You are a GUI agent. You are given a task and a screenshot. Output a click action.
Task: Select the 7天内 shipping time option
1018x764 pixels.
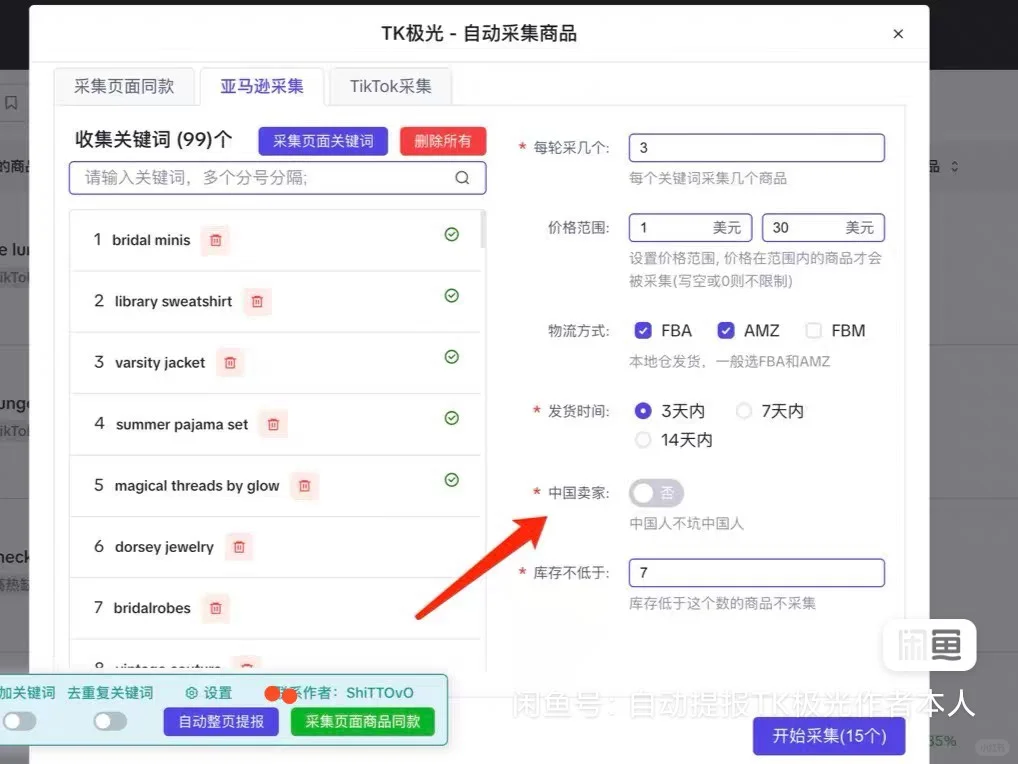point(744,411)
